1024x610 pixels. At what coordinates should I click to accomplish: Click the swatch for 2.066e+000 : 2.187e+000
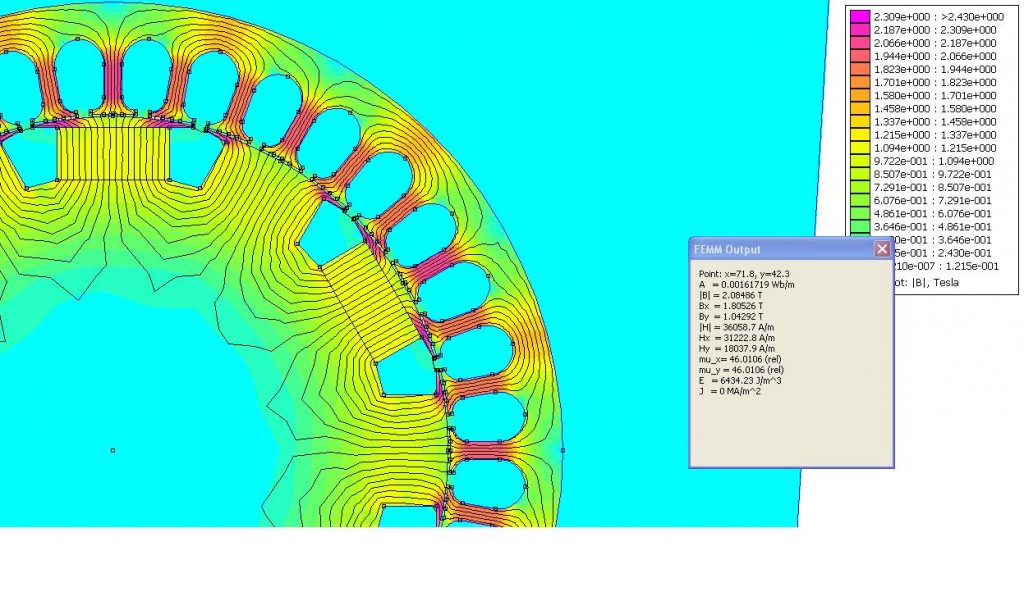pos(860,43)
